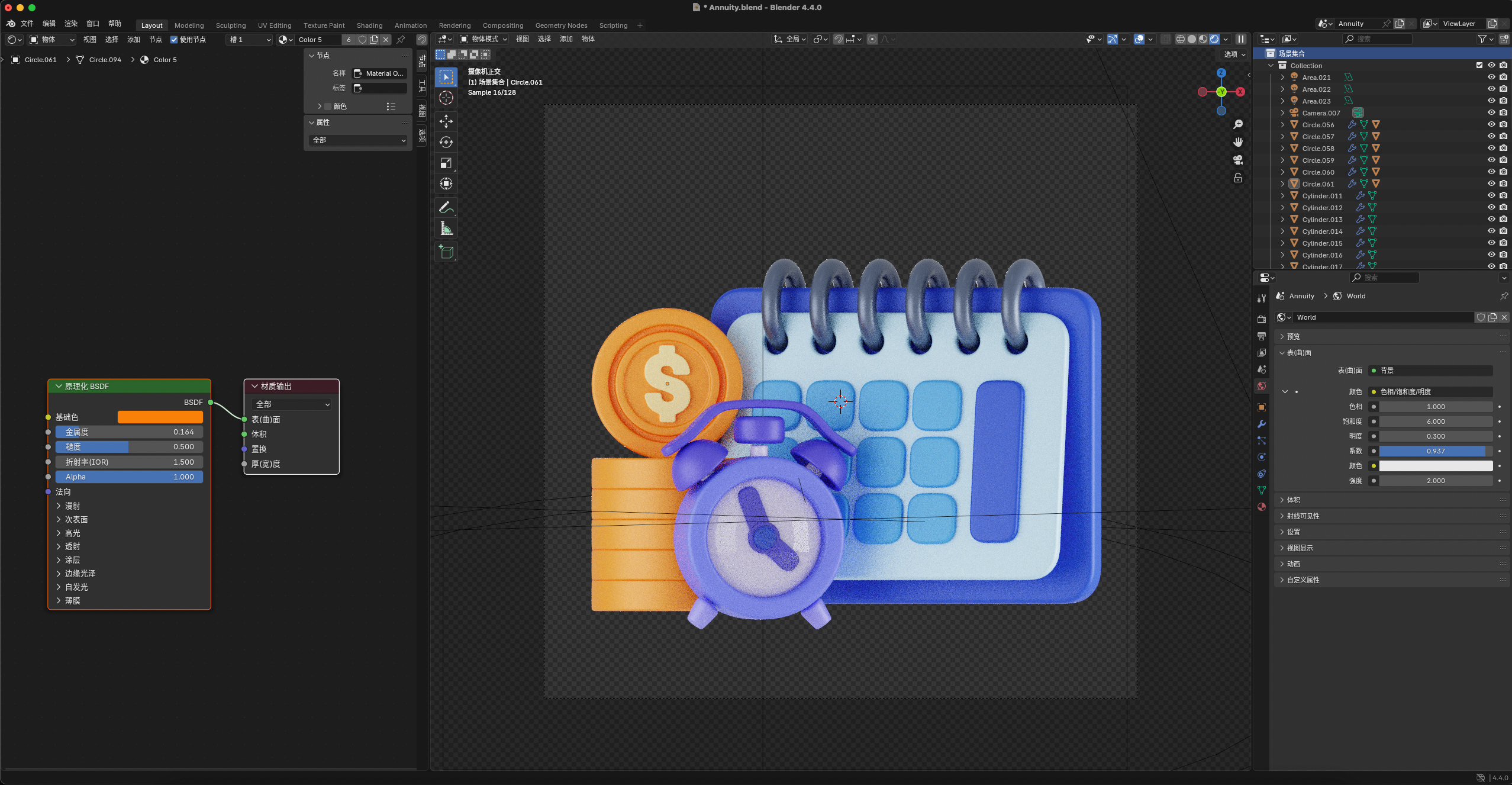
Task: Click Circle.094 in the breadcrumb path
Action: click(x=104, y=59)
